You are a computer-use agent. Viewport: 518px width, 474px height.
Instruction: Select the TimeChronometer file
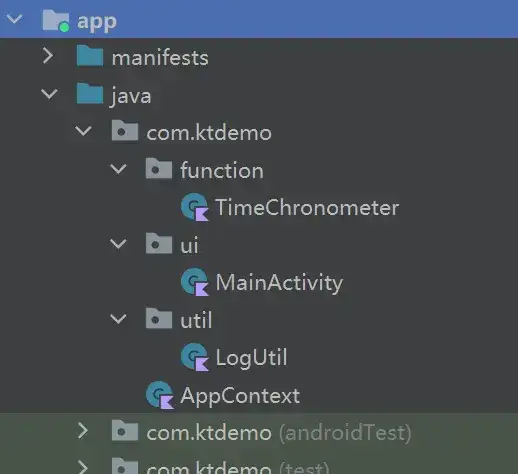pos(307,207)
